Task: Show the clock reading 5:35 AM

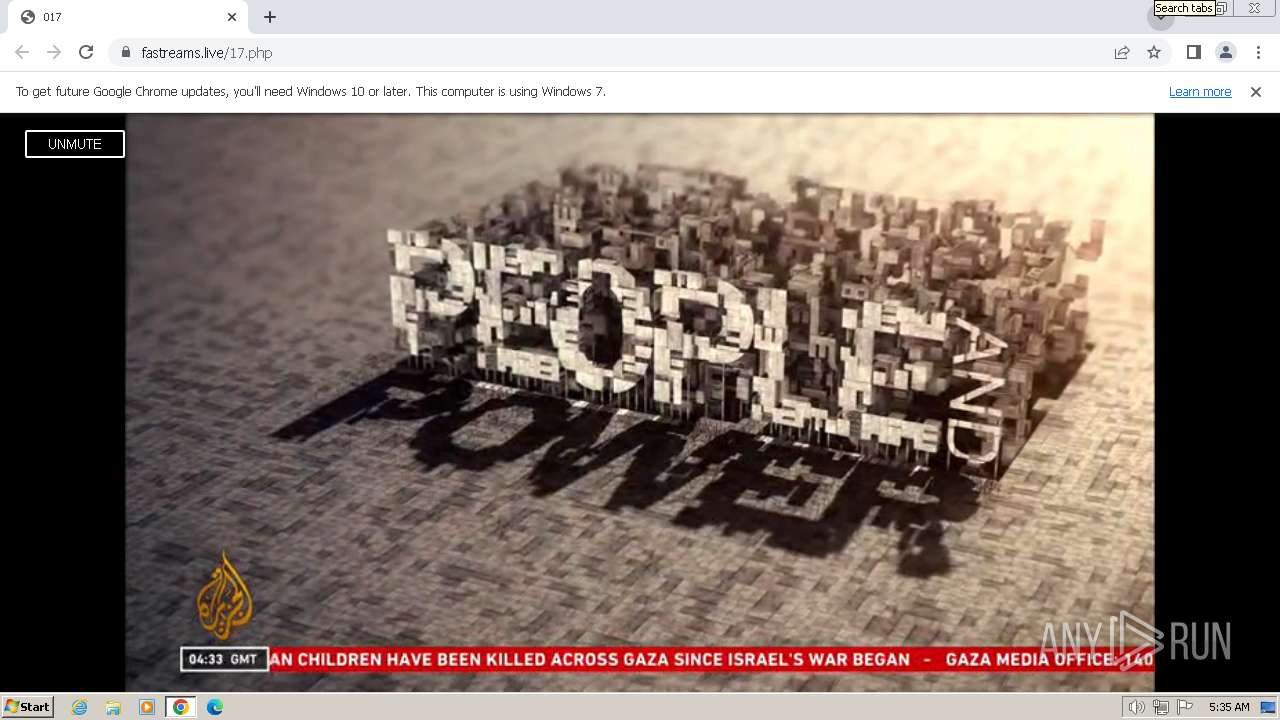Action: (1229, 707)
